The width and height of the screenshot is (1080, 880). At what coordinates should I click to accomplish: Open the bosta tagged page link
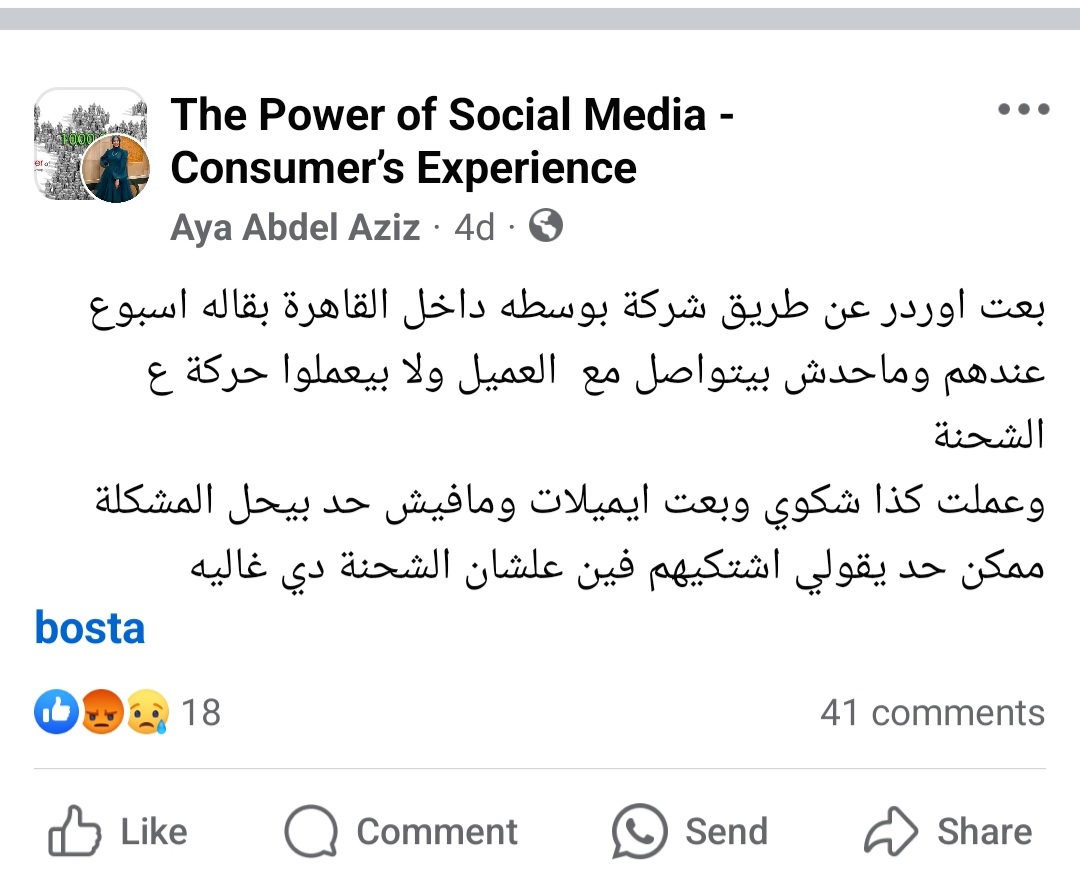click(90, 629)
